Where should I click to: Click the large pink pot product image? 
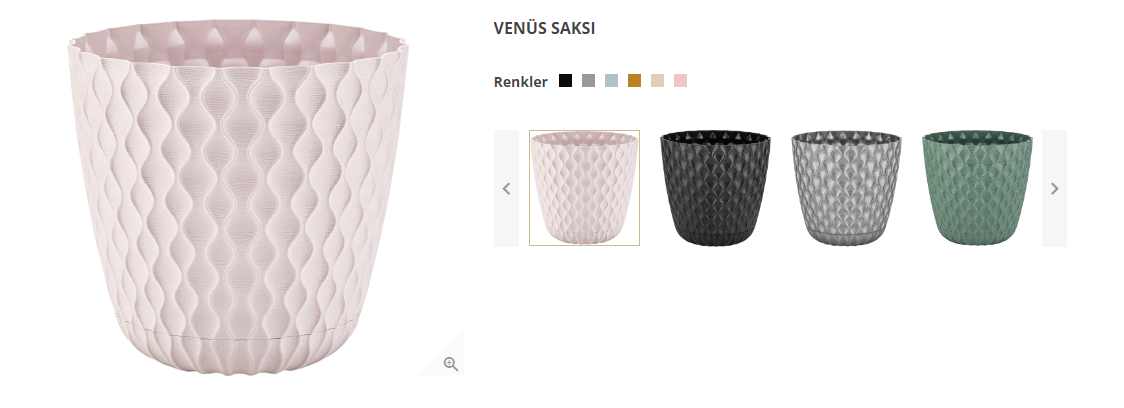tap(239, 197)
